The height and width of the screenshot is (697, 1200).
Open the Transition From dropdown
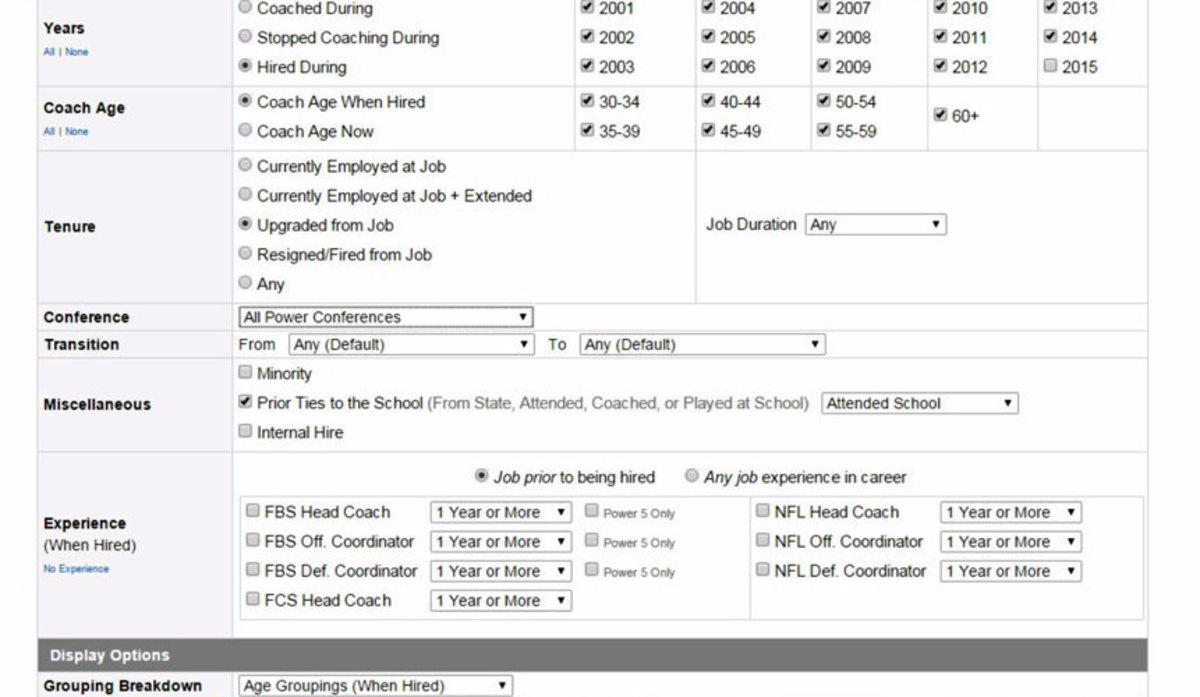pyautogui.click(x=411, y=344)
